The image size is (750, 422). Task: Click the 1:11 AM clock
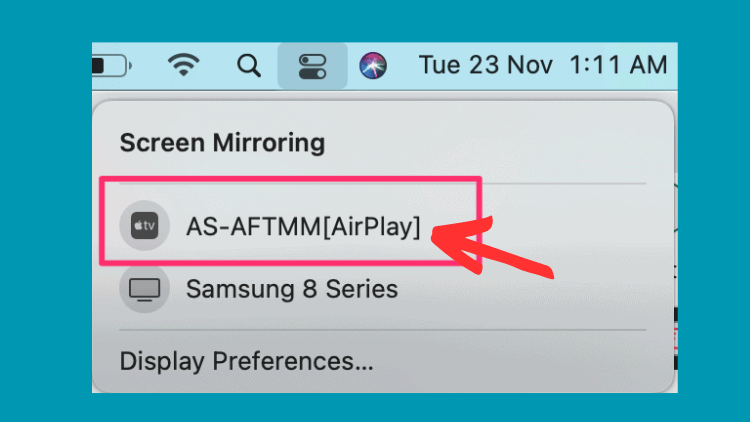[x=618, y=65]
